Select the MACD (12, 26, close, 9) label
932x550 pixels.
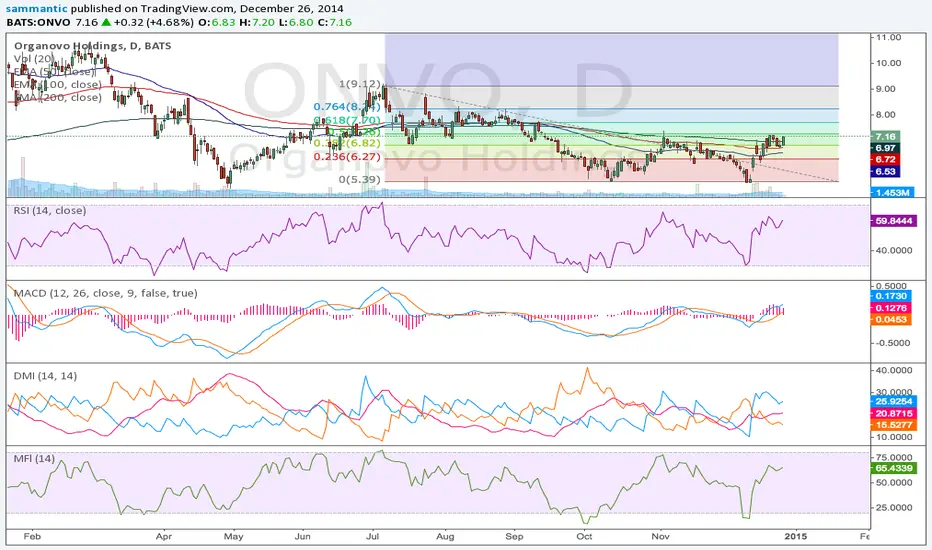point(105,293)
